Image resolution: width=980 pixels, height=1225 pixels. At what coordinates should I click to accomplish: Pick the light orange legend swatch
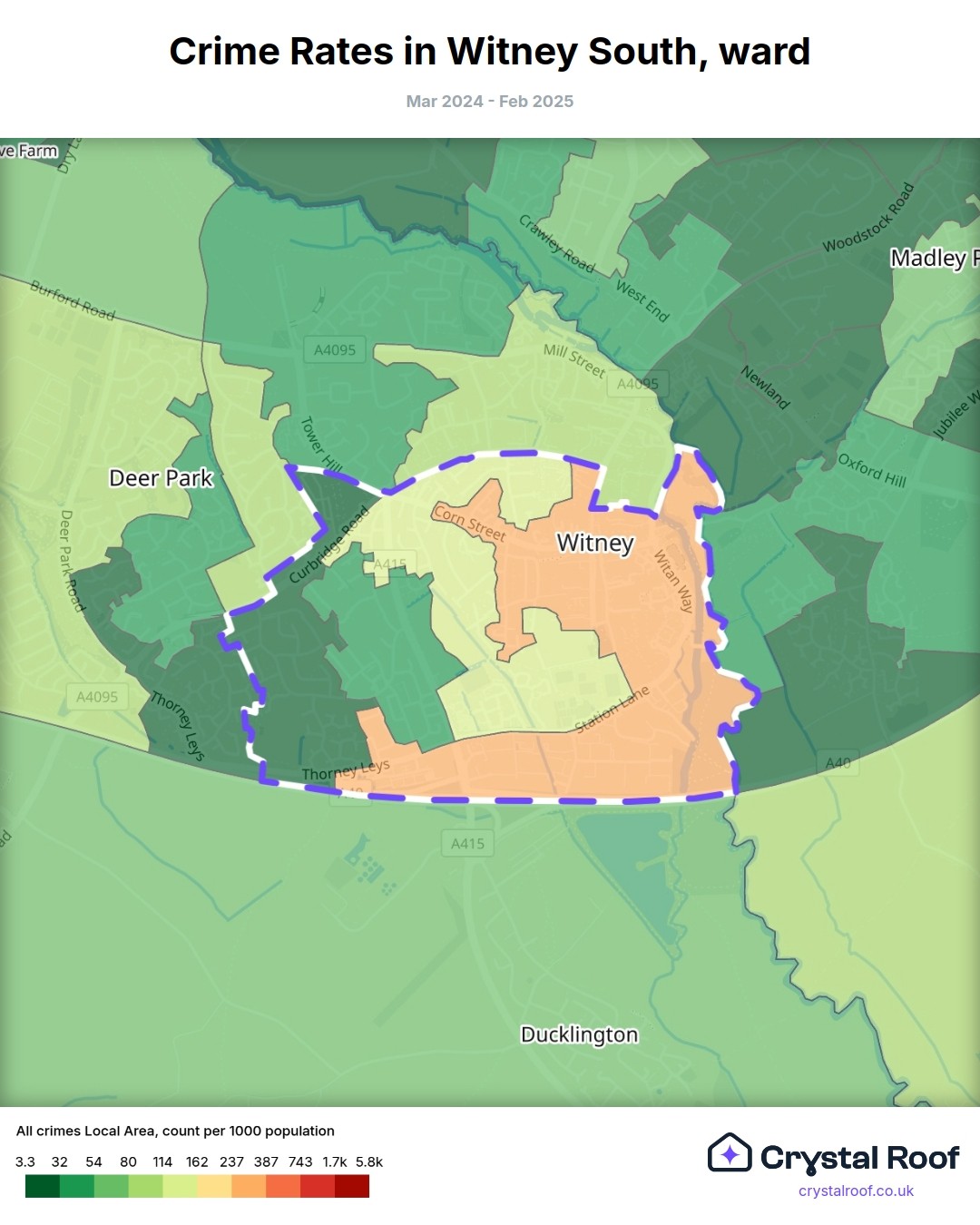coord(249,1186)
